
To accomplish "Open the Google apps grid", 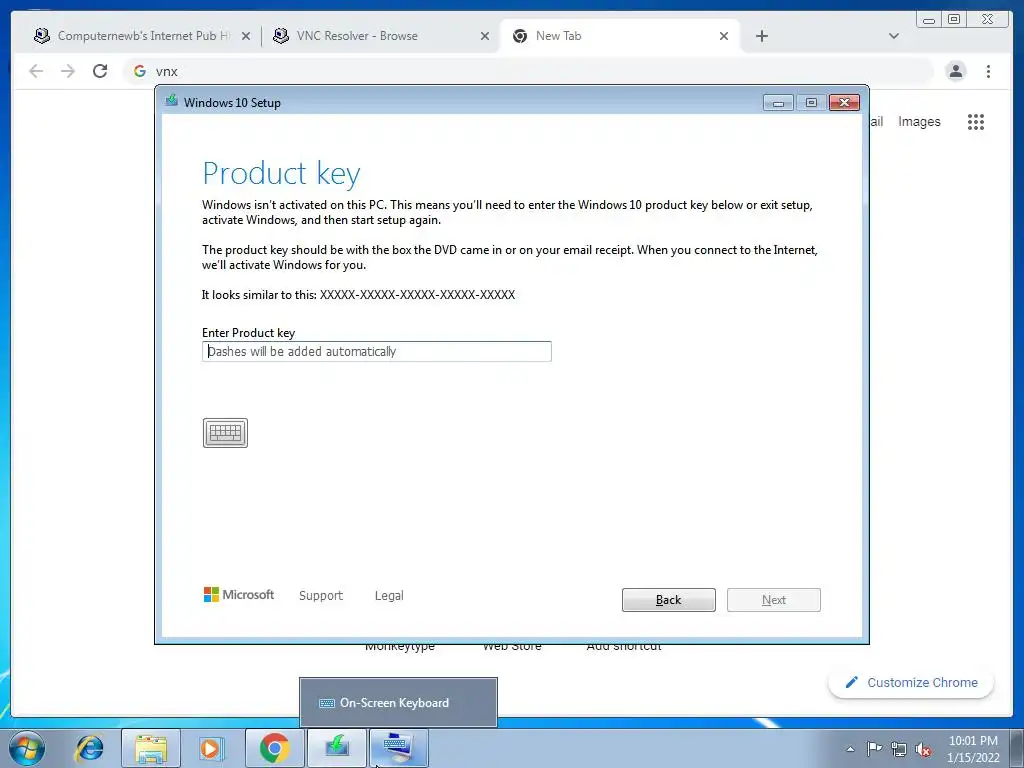I will tap(976, 122).
